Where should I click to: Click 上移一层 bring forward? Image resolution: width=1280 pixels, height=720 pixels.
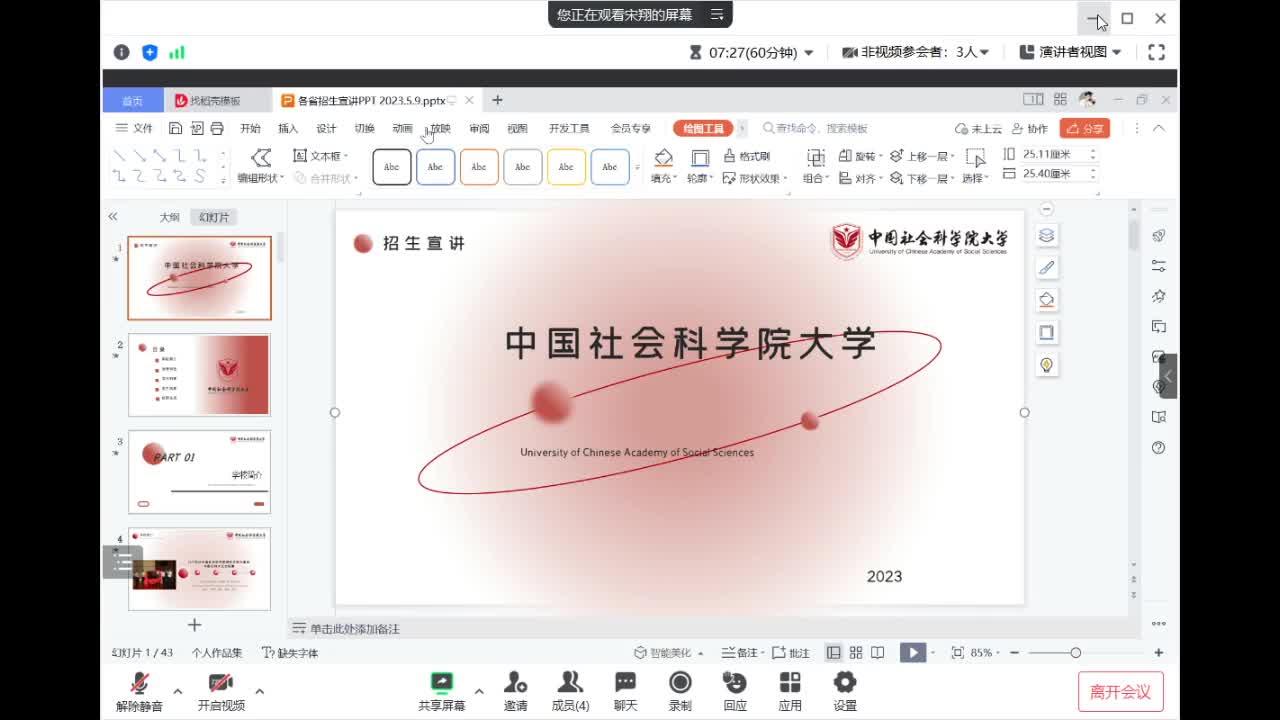click(x=922, y=156)
